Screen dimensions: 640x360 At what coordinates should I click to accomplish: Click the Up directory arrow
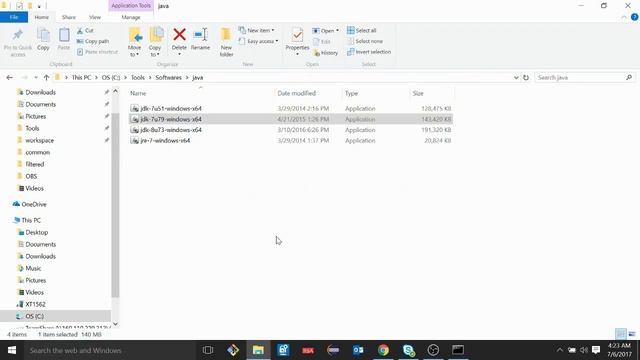46,78
